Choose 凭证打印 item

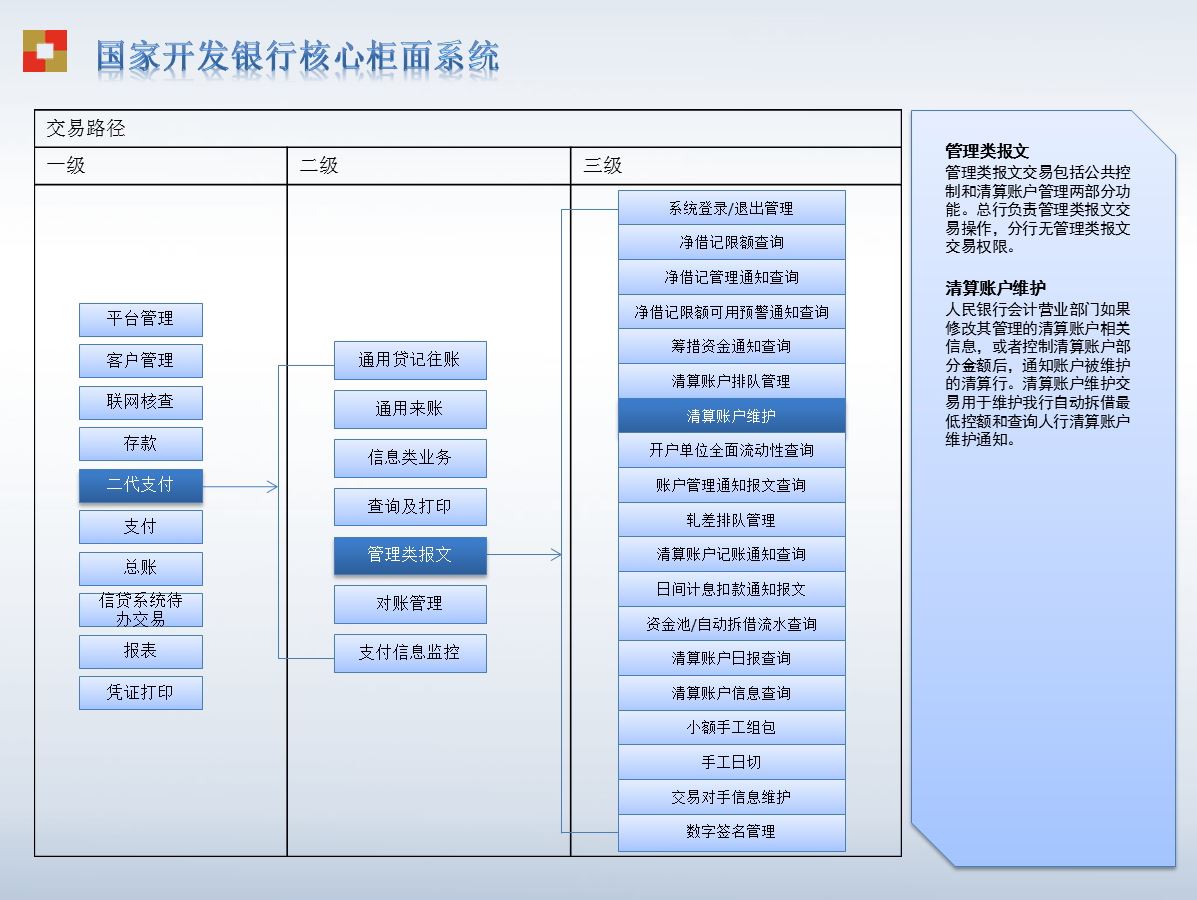pyautogui.click(x=140, y=692)
